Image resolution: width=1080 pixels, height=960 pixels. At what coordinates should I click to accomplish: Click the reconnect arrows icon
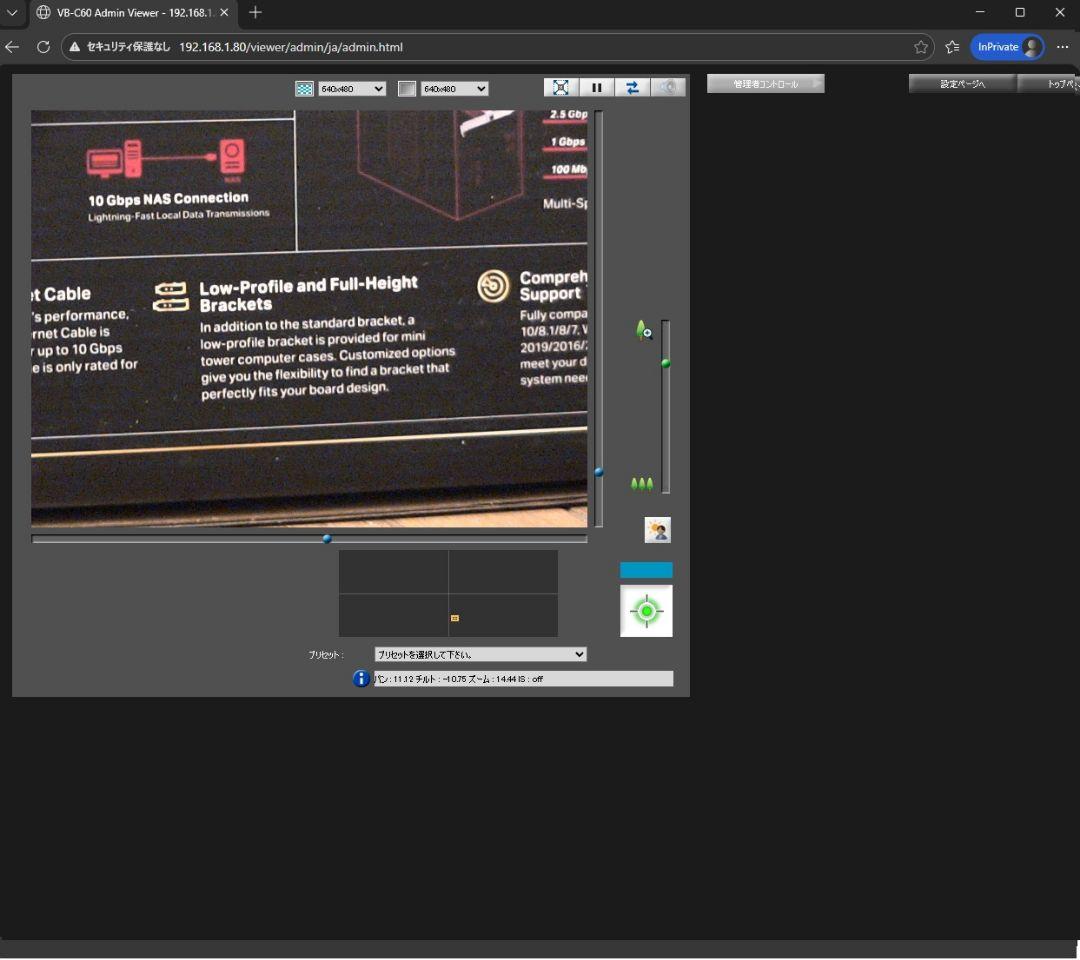(x=632, y=88)
